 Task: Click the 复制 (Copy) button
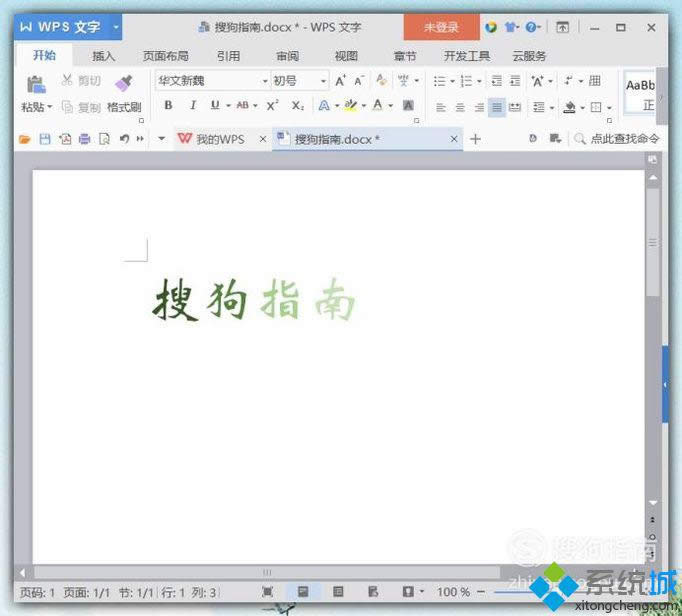(x=81, y=107)
